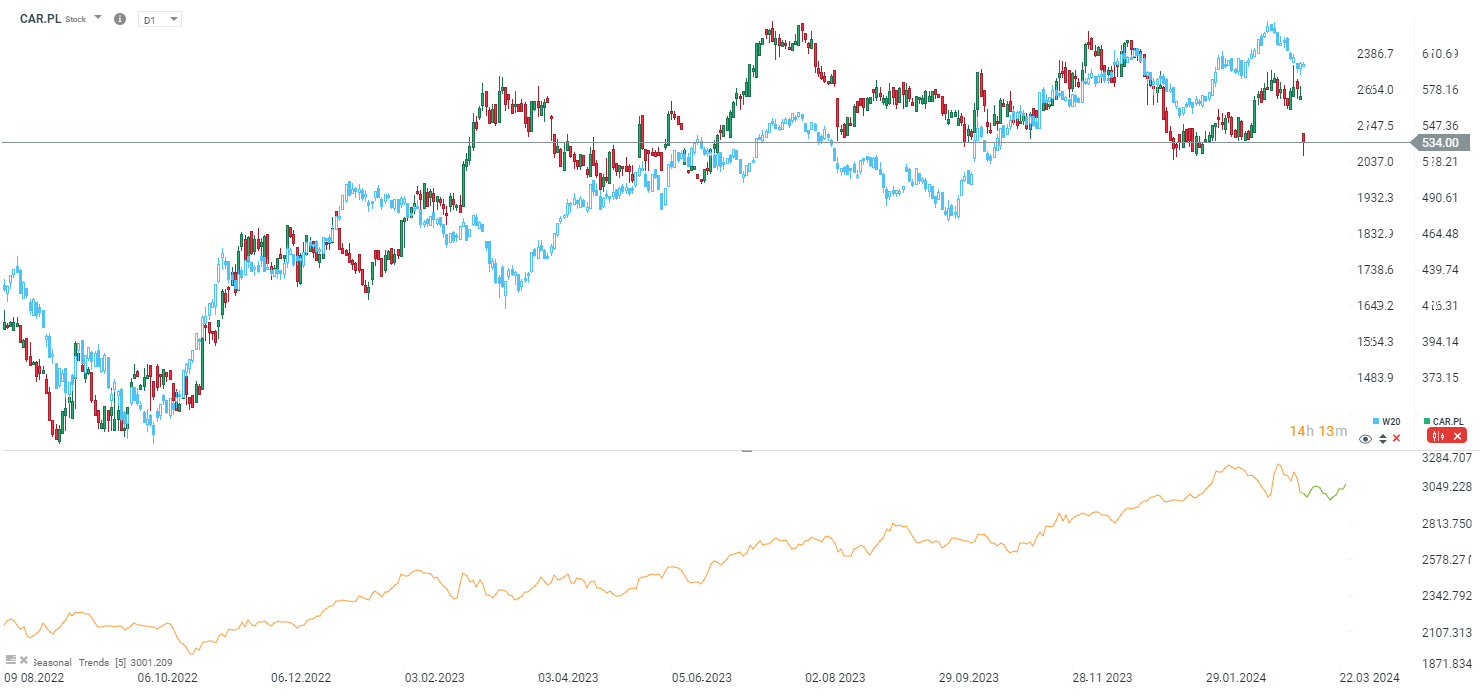This screenshot has height=694, width=1482.
Task: Click the panel divider resize handle
Action: pyautogui.click(x=746, y=451)
